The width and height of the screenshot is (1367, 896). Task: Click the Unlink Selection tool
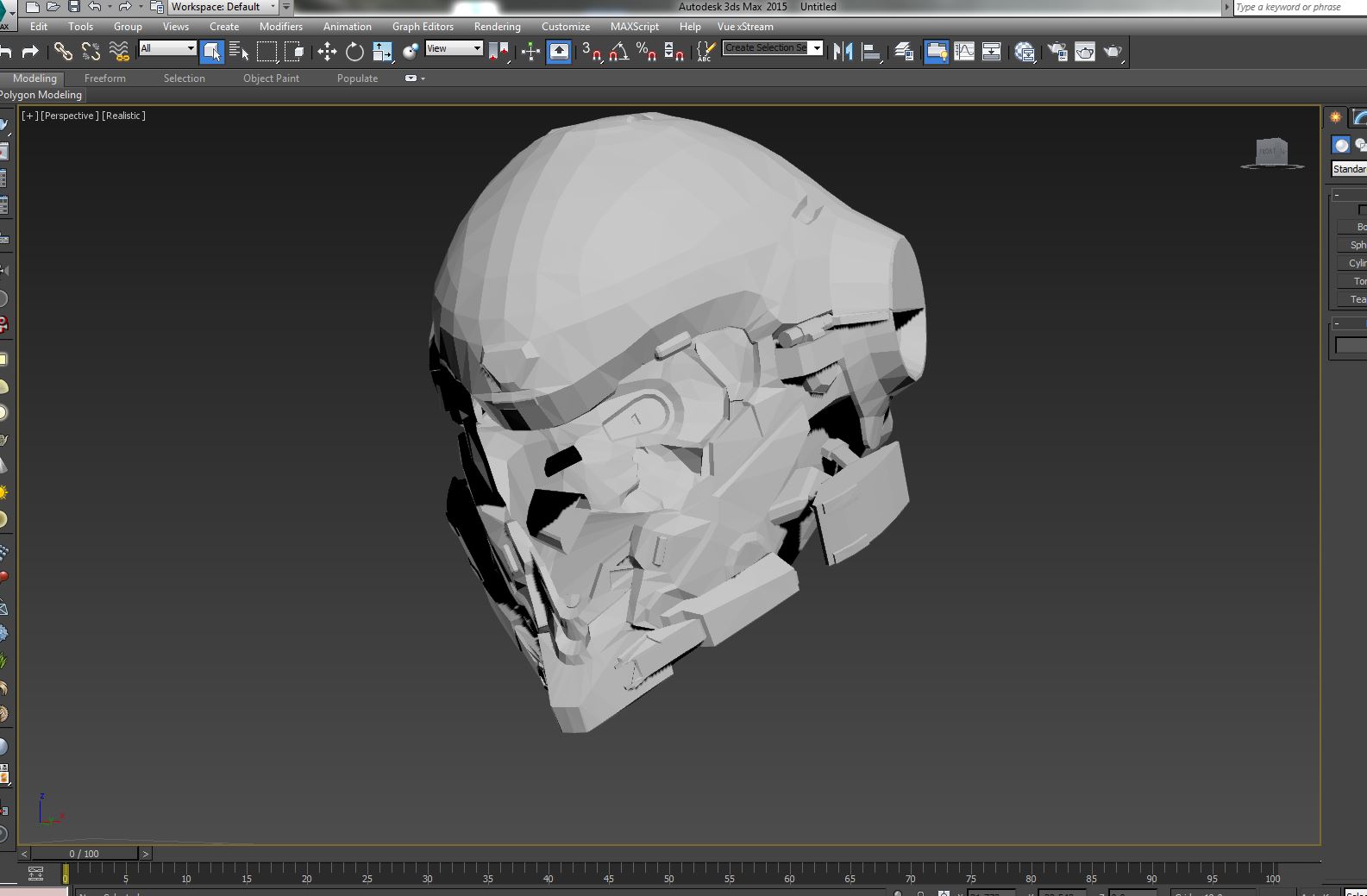click(x=91, y=52)
